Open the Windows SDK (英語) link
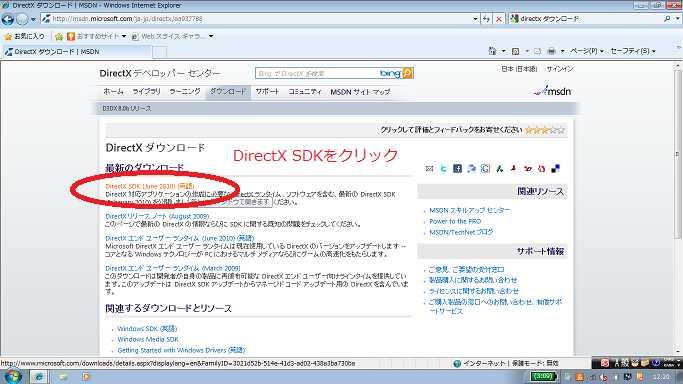This screenshot has height=384, width=683. click(147, 329)
